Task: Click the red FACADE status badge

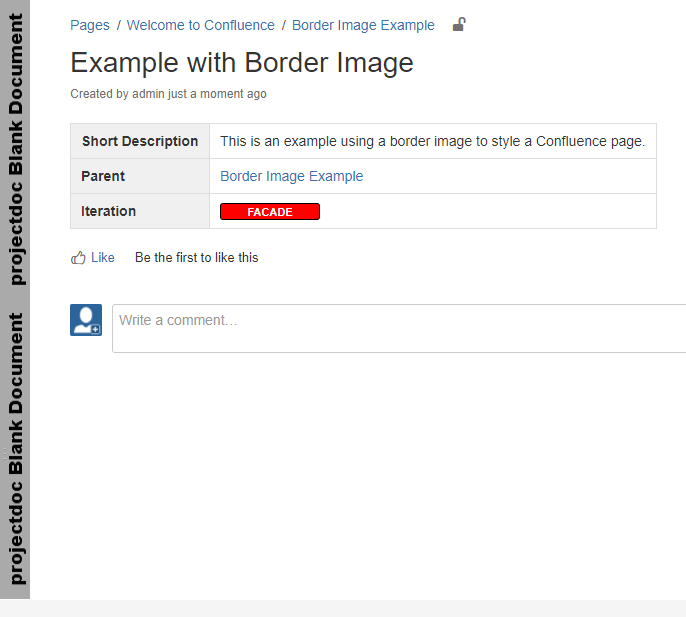Action: (270, 212)
